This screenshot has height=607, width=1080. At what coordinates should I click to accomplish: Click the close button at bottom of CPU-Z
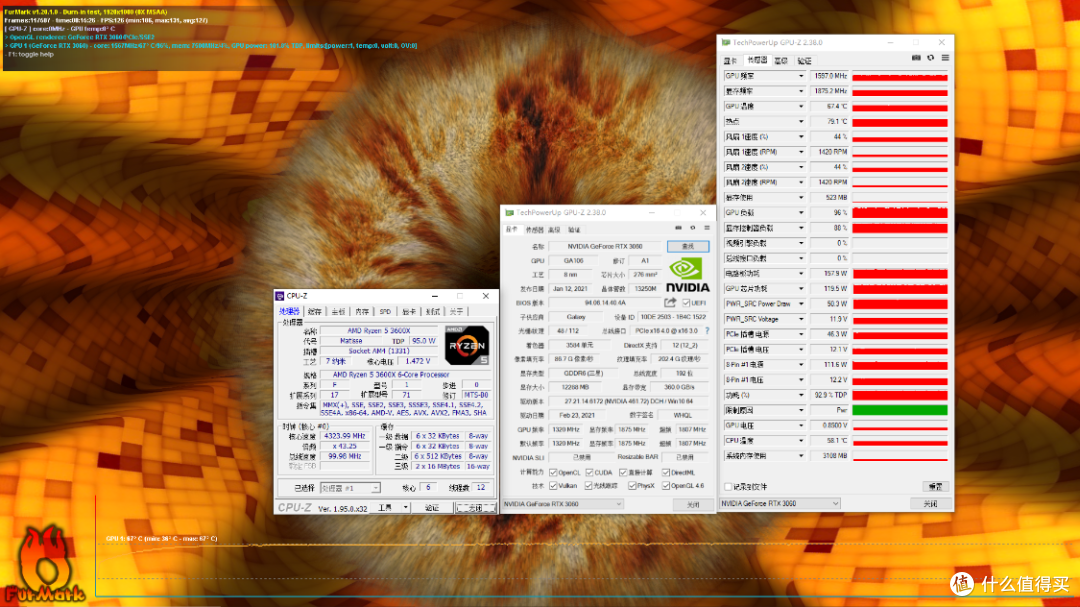tap(475, 508)
